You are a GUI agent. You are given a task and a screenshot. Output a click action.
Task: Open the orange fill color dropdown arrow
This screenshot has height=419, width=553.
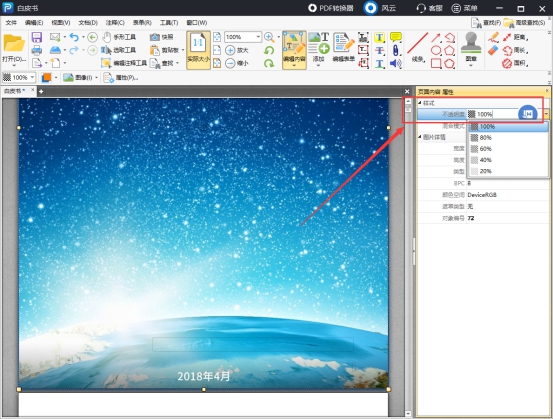[x=56, y=77]
